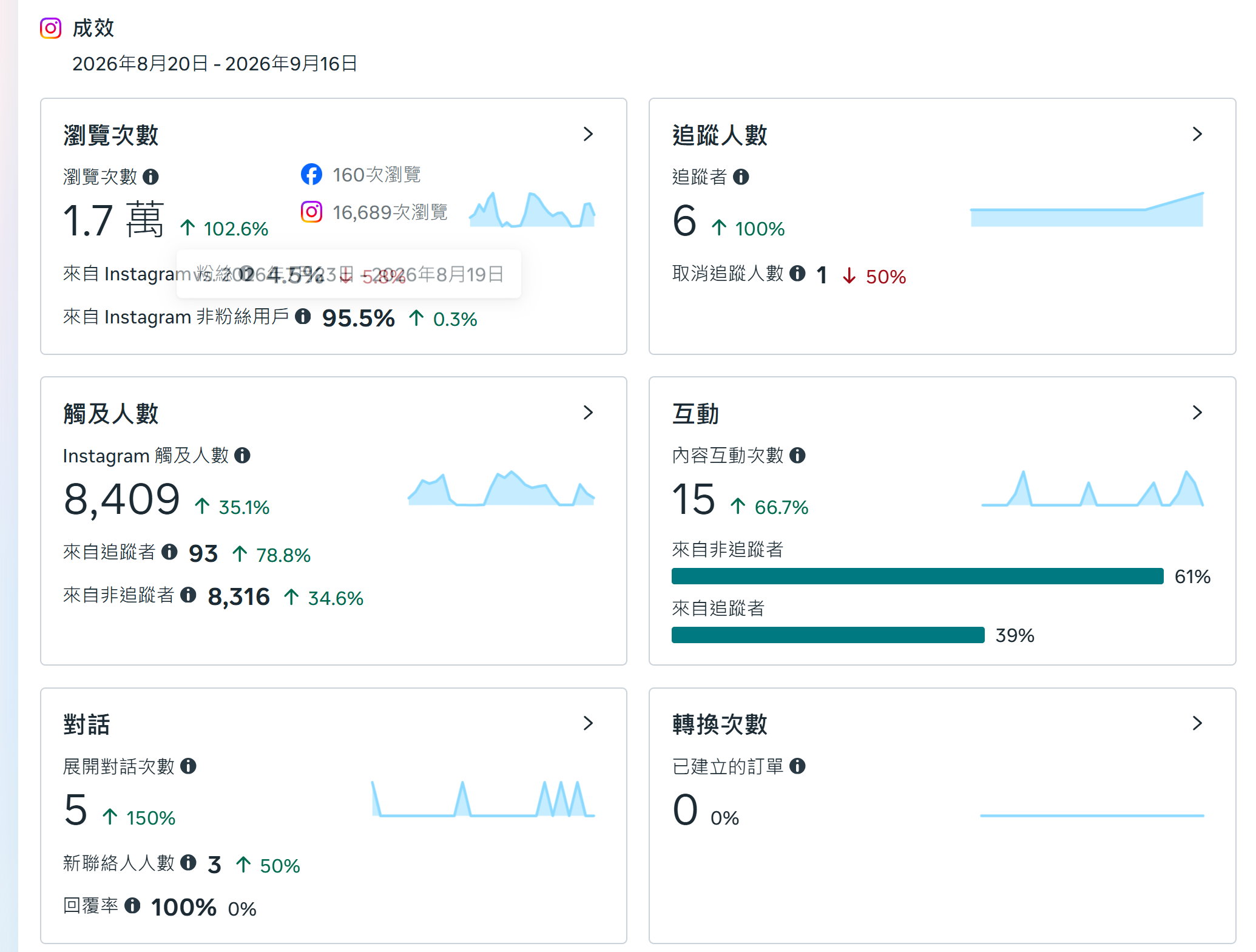This screenshot has width=1256, height=952.
Task: Expand the 追蹤人數 card chevron
Action: 1197,134
